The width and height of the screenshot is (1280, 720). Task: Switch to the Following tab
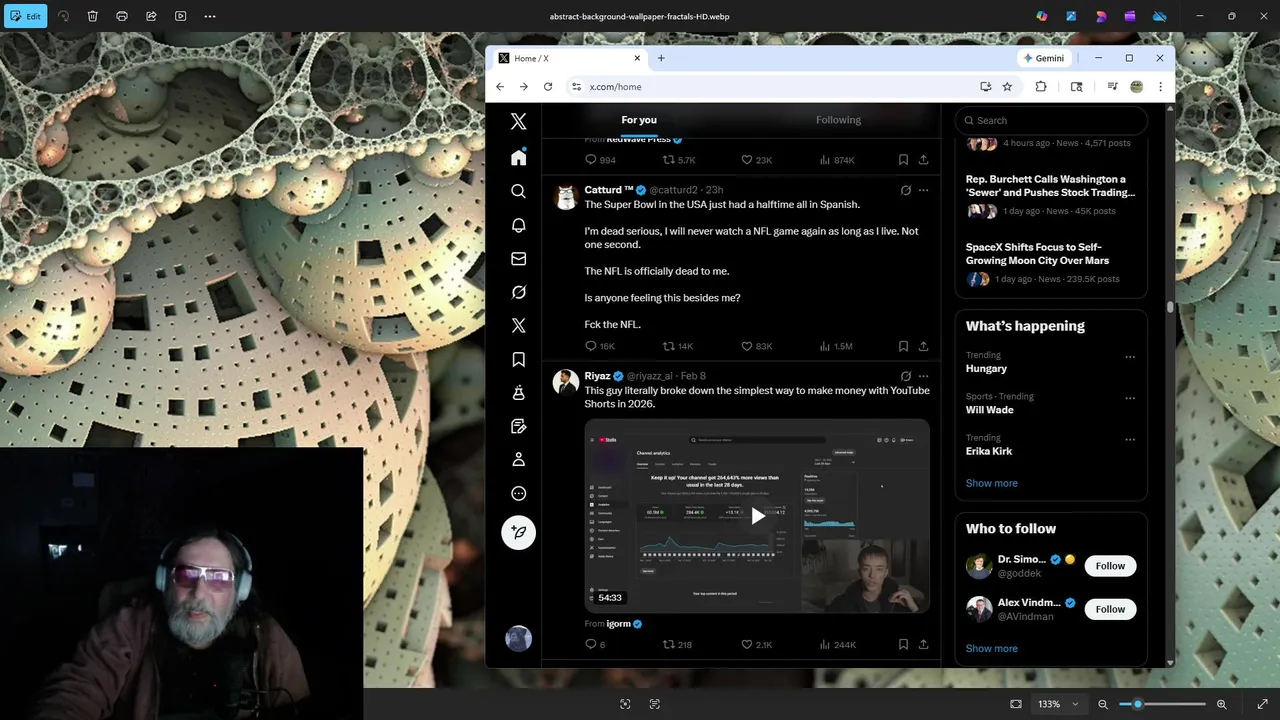pos(838,120)
